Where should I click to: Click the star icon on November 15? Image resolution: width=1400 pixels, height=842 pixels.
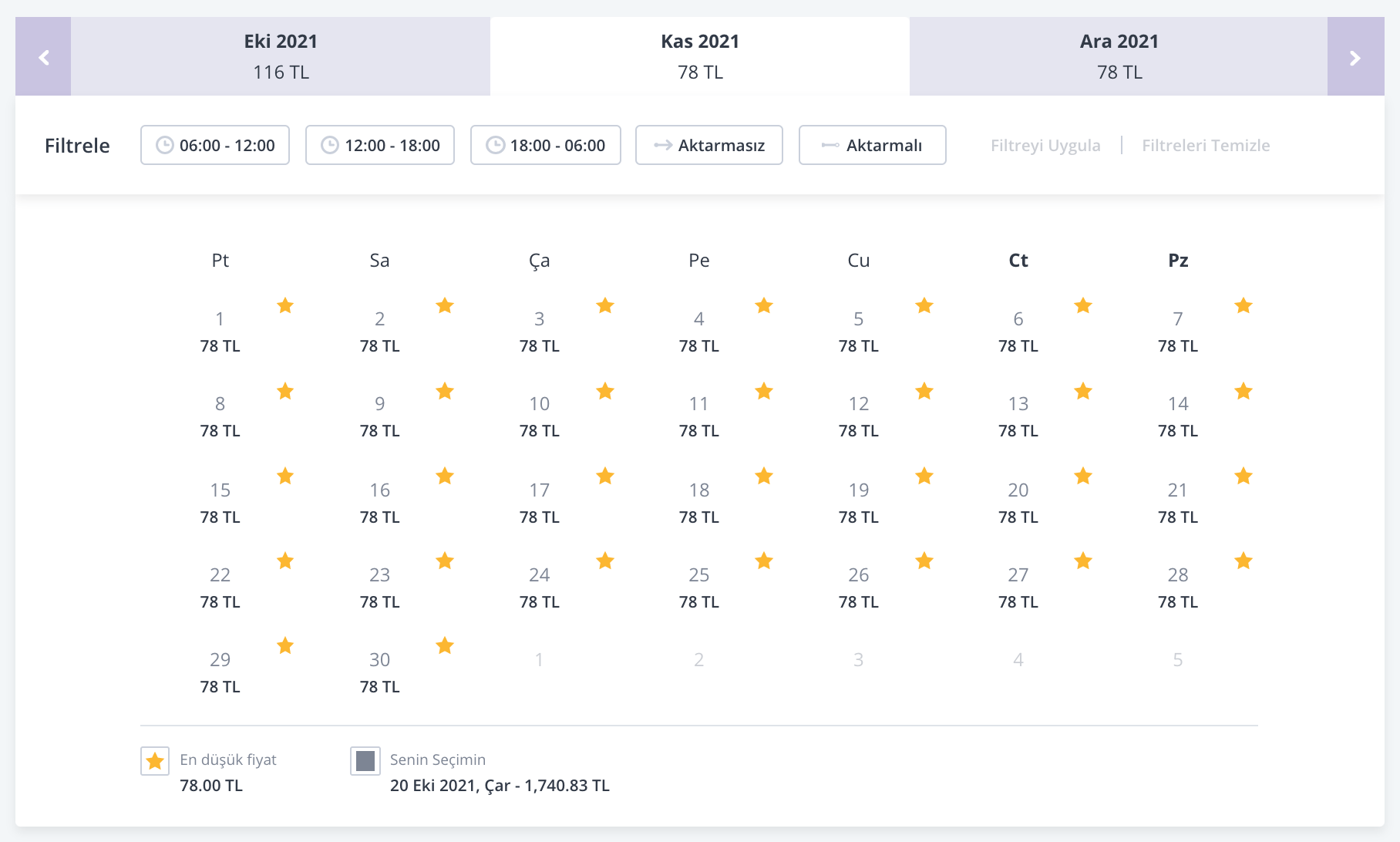pyautogui.click(x=285, y=476)
